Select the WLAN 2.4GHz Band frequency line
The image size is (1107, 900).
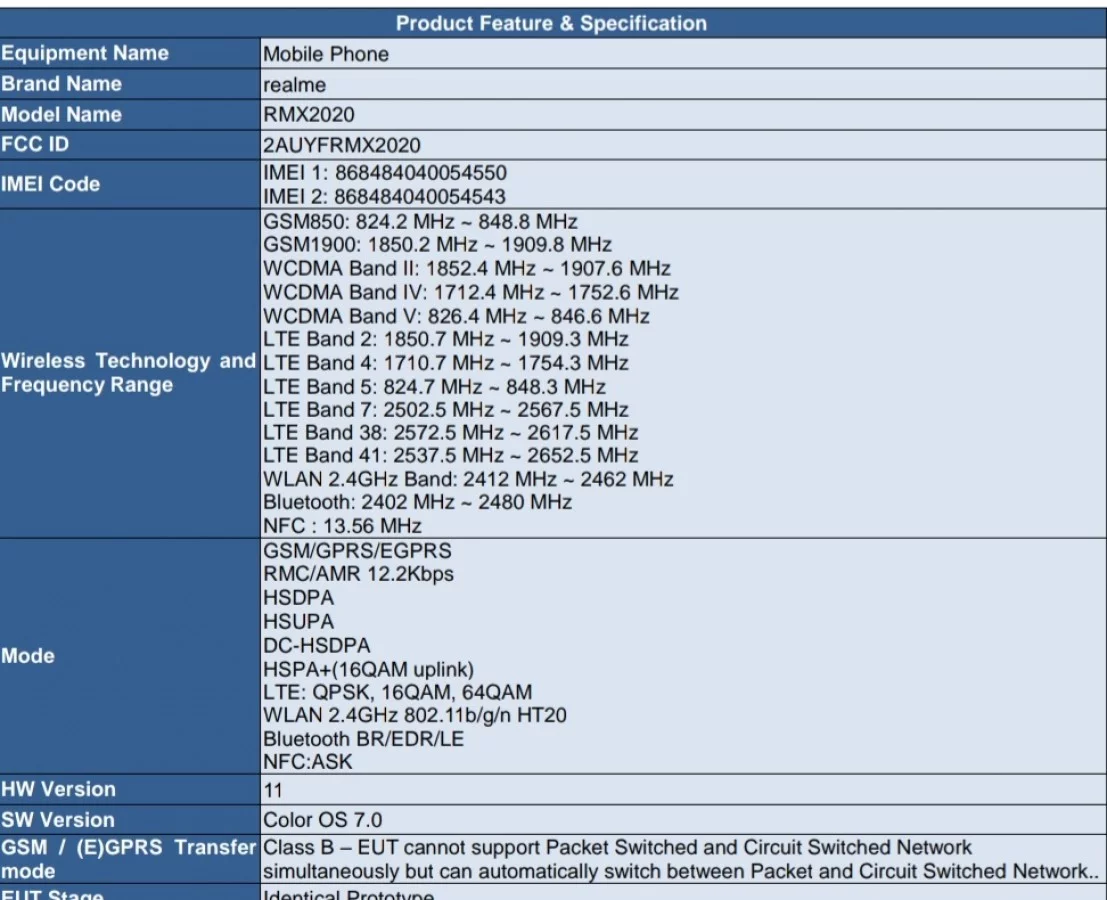coord(468,479)
